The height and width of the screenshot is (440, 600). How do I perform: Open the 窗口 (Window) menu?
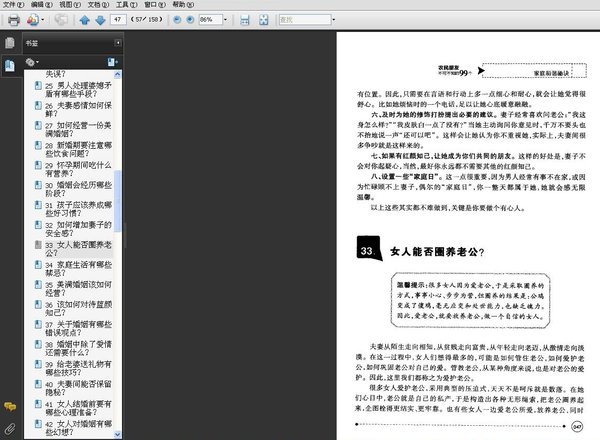point(155,5)
